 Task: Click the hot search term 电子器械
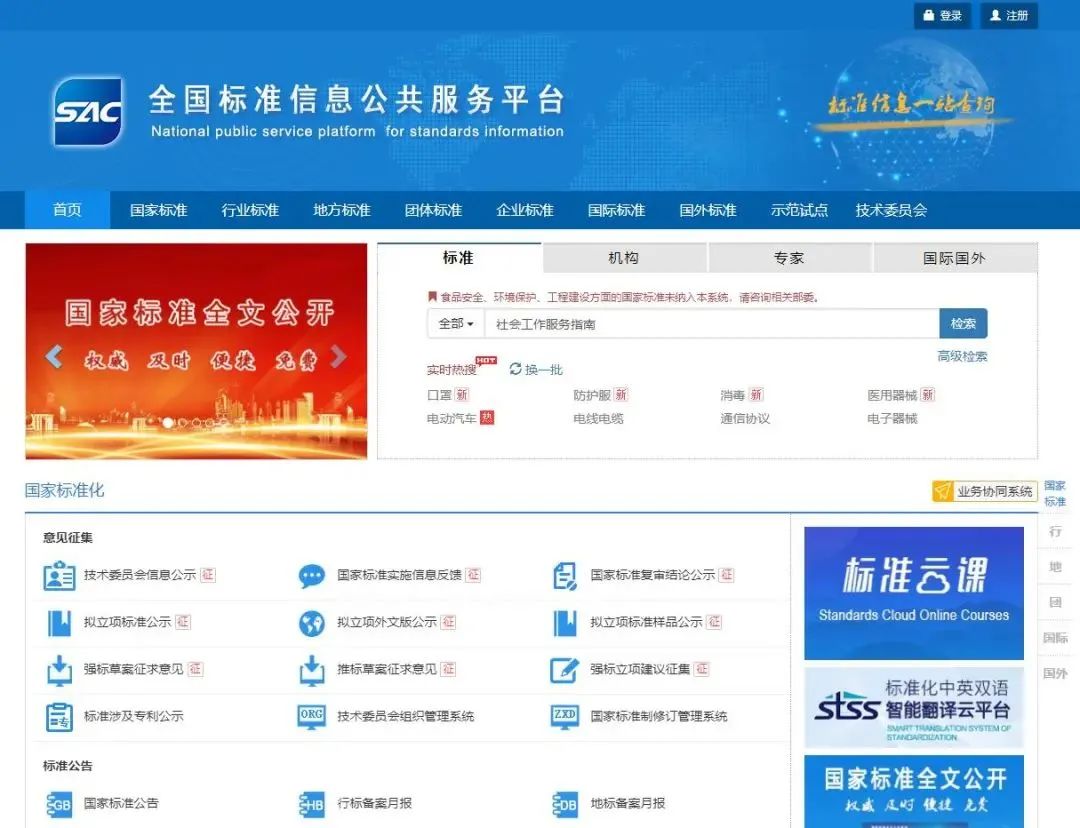coord(892,419)
